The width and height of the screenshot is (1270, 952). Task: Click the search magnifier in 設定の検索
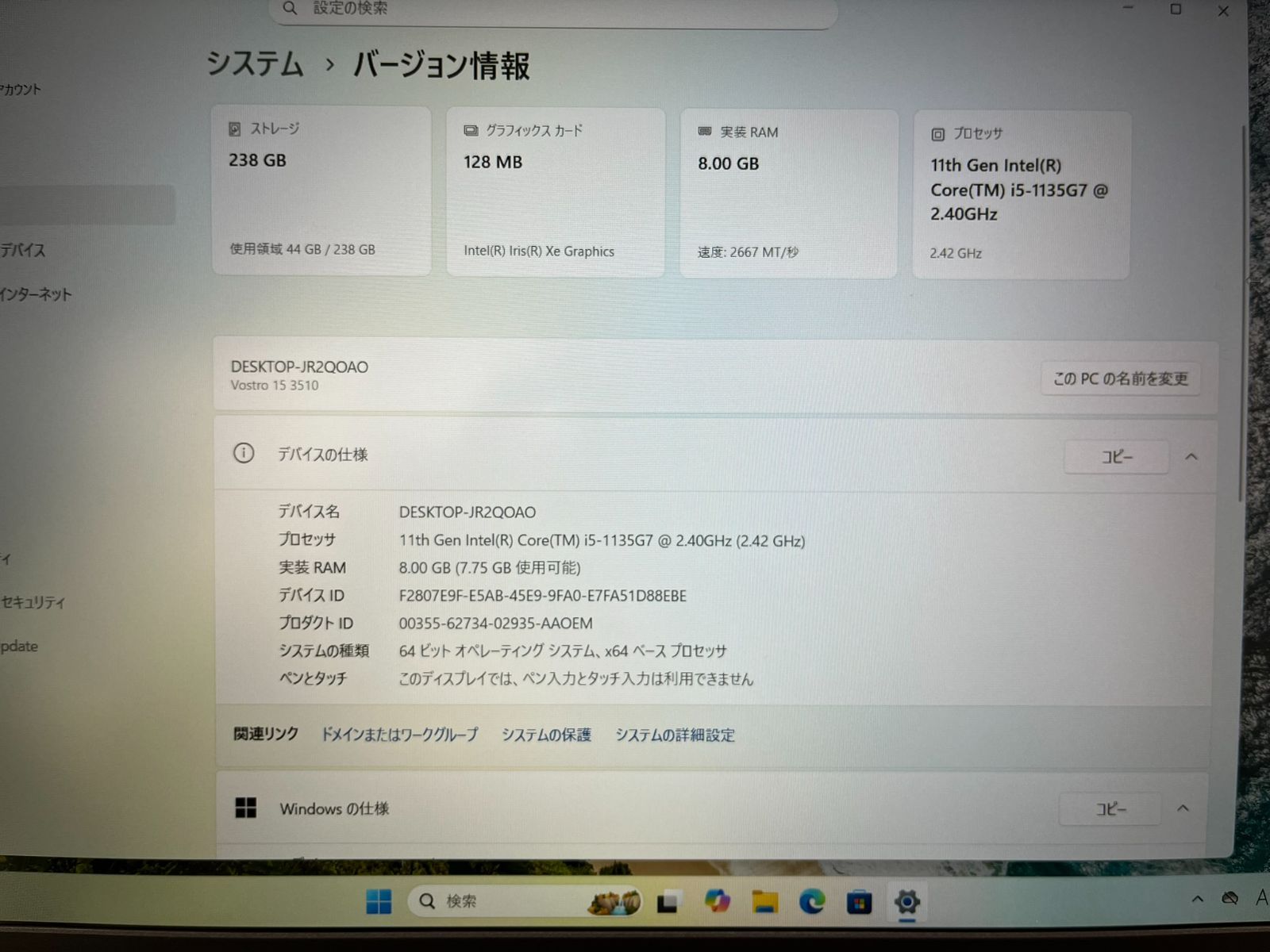point(290,8)
